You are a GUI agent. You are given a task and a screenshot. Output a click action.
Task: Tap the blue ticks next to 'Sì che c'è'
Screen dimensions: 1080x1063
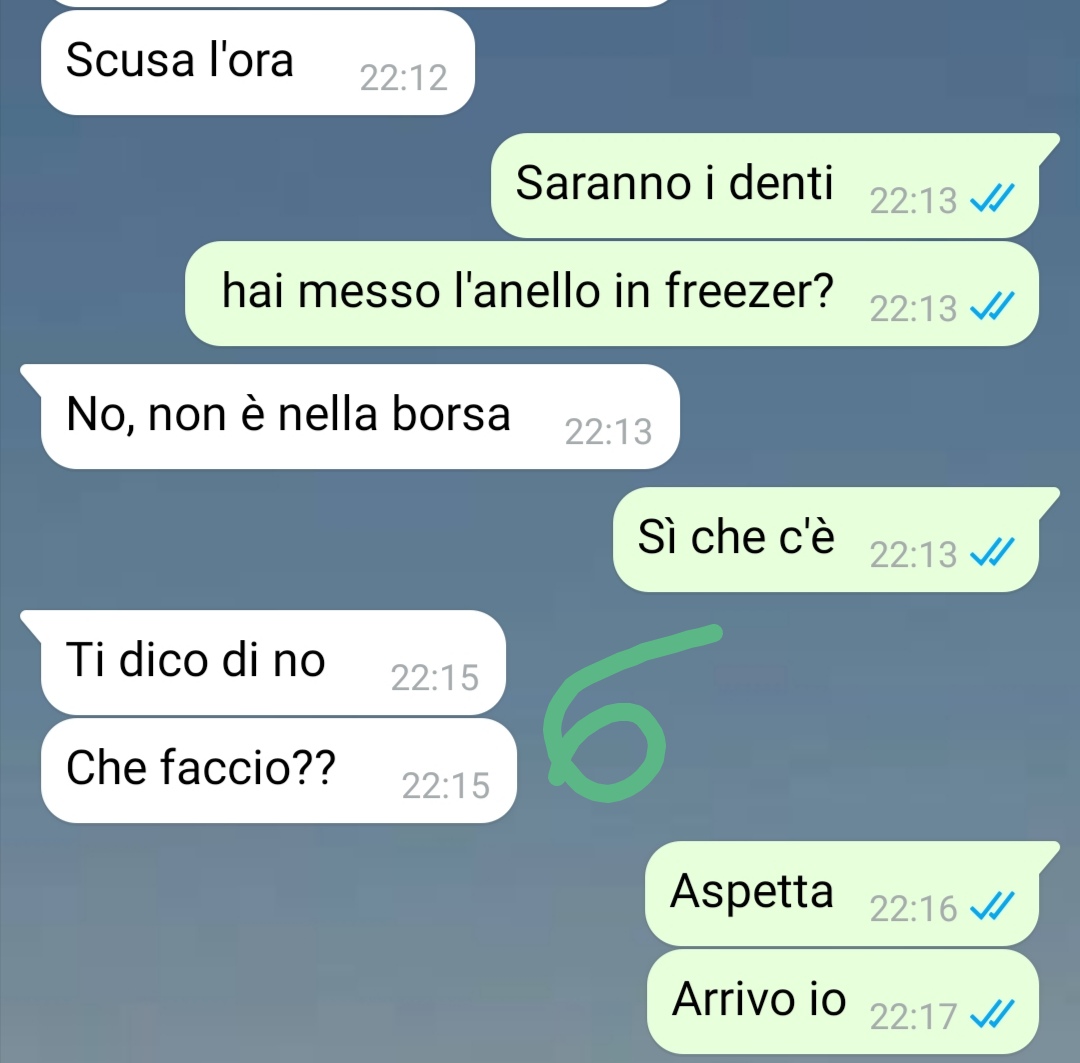(992, 552)
